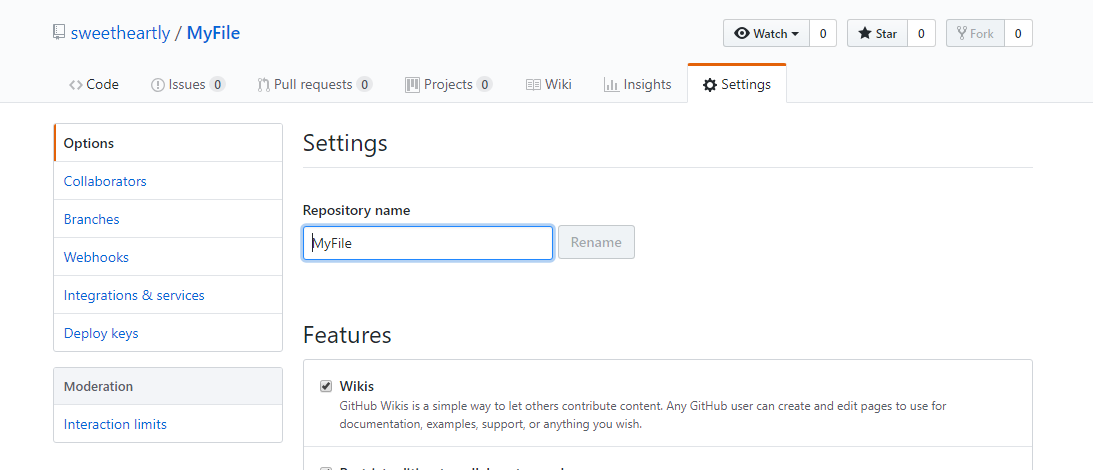Open Collaborators in the sidebar
This screenshot has height=470, width=1093.
pyautogui.click(x=168, y=181)
